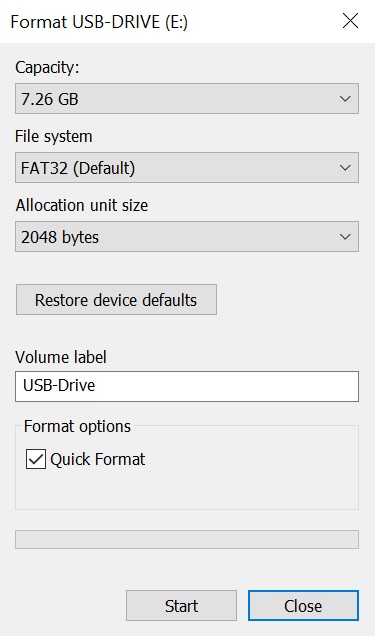Click the Format options group box area
375x636 pixels.
point(187,487)
